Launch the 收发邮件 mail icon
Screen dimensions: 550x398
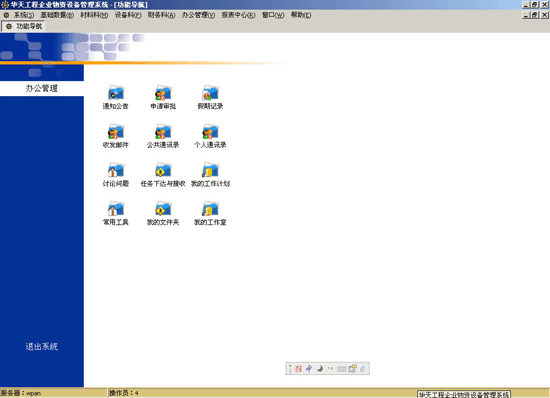[x=116, y=131]
